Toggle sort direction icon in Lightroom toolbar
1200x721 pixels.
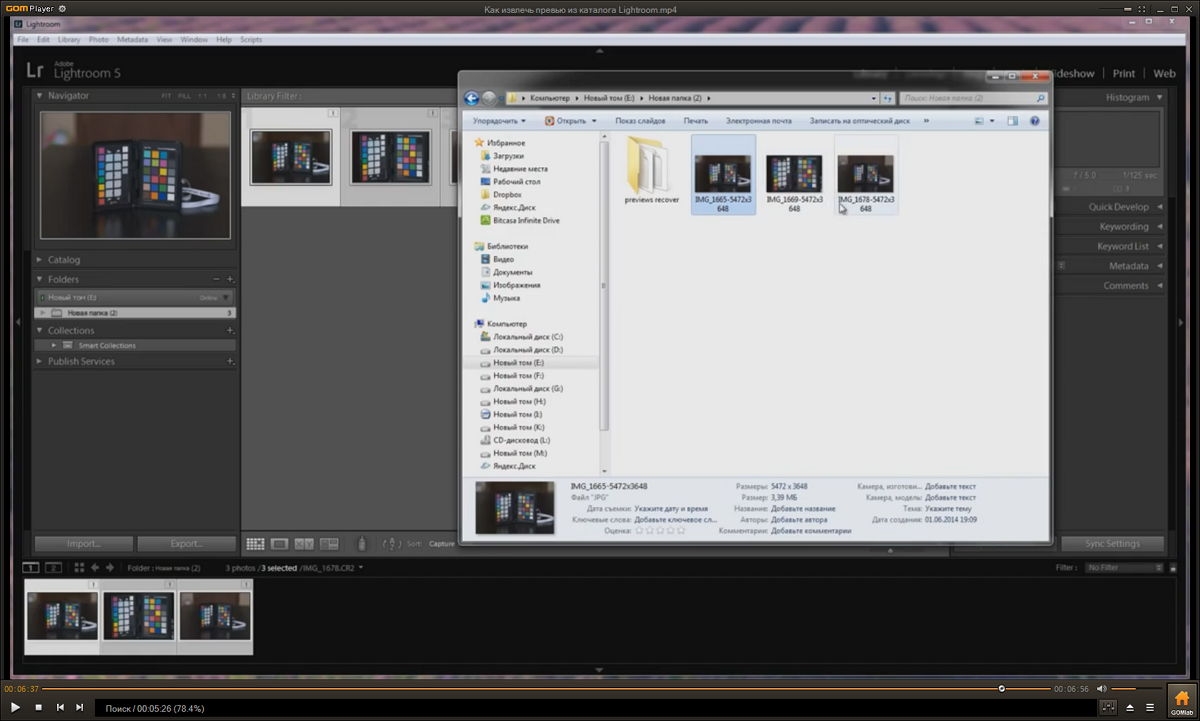tap(394, 544)
